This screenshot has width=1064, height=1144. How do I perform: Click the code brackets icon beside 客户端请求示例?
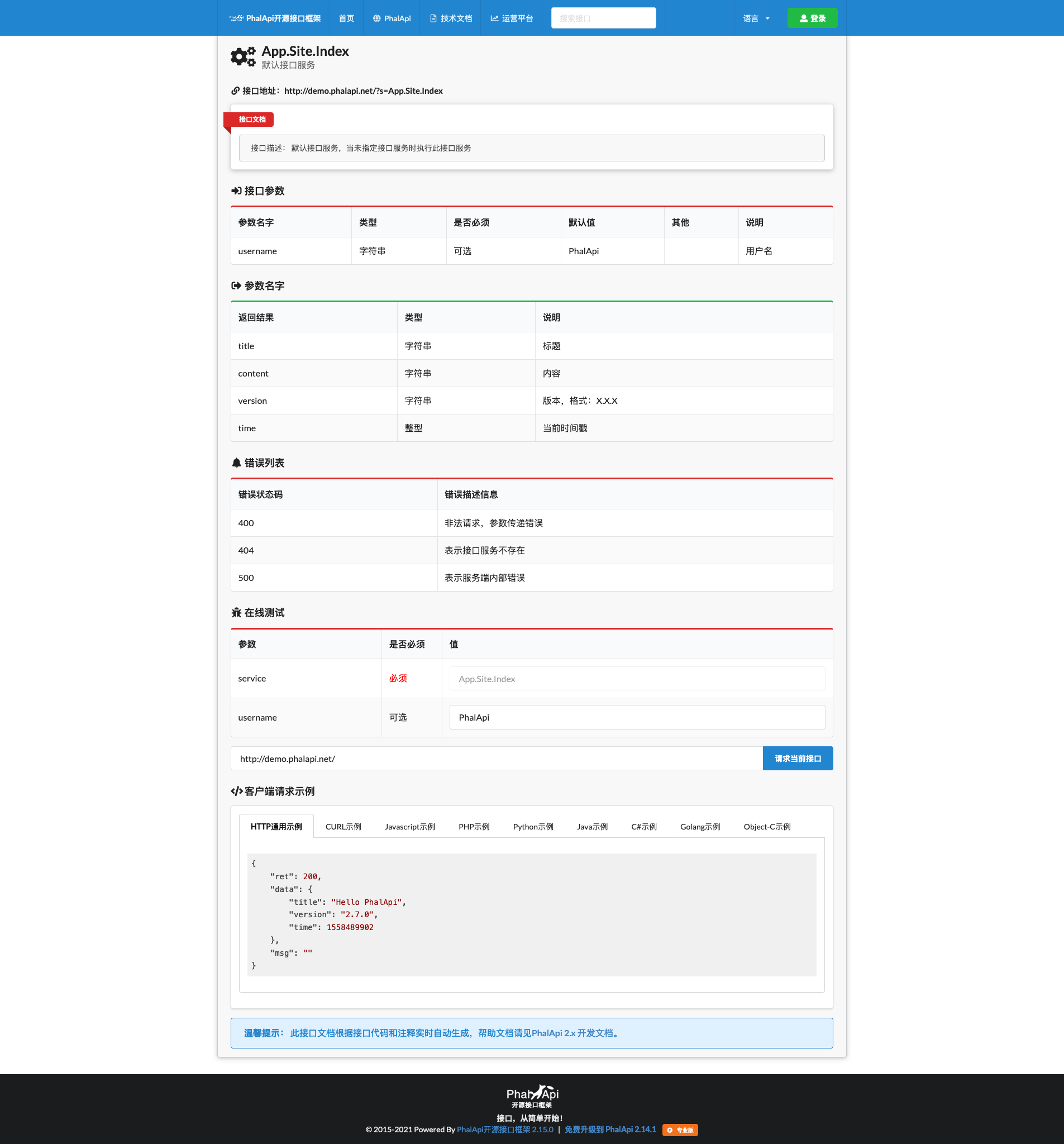(x=236, y=791)
